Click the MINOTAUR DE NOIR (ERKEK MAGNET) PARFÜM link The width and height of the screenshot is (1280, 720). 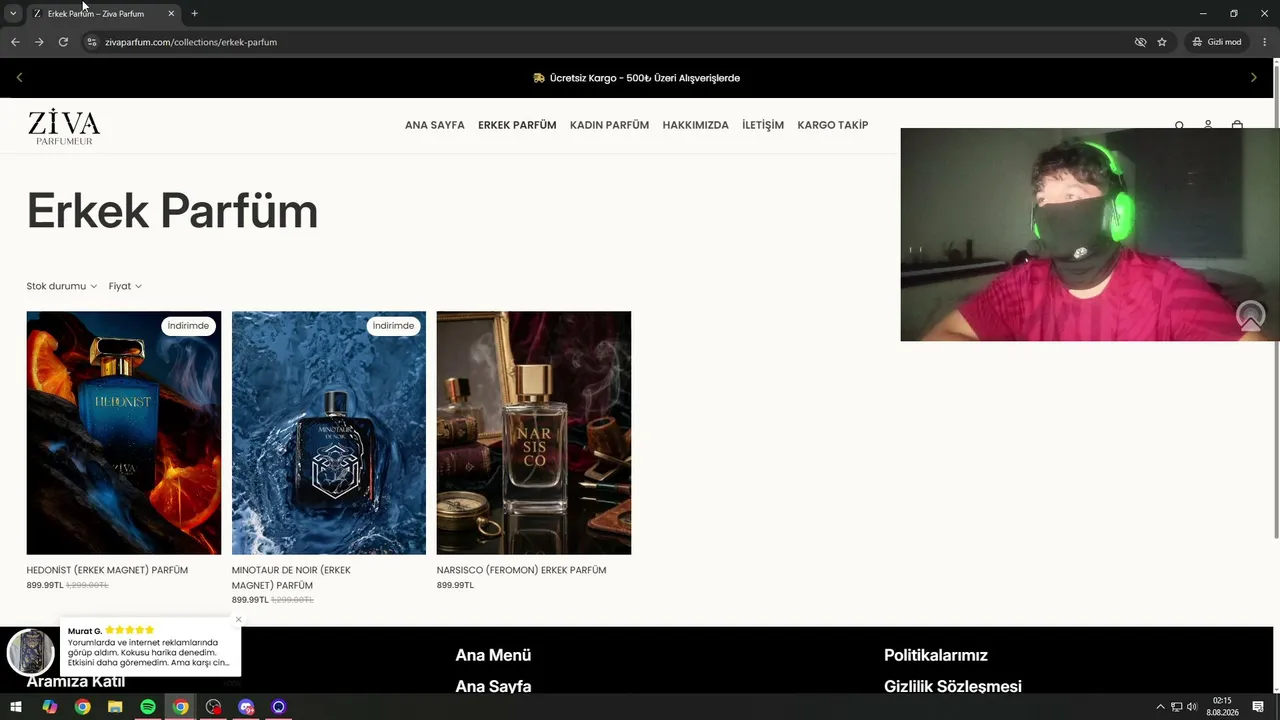click(x=291, y=578)
